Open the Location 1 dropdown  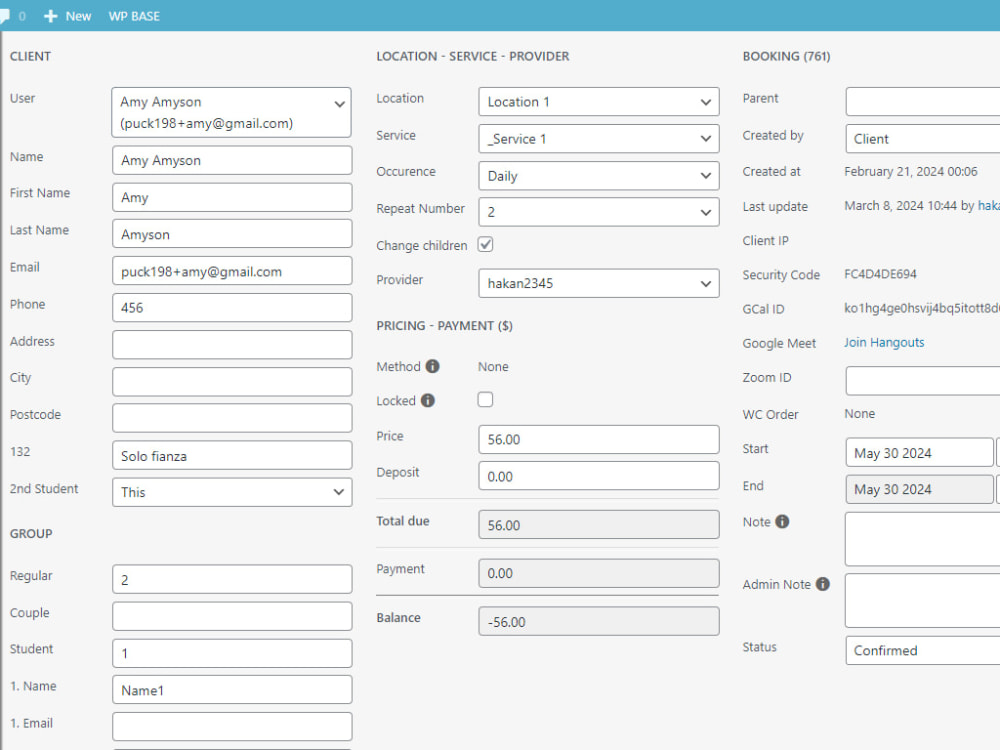coord(598,101)
